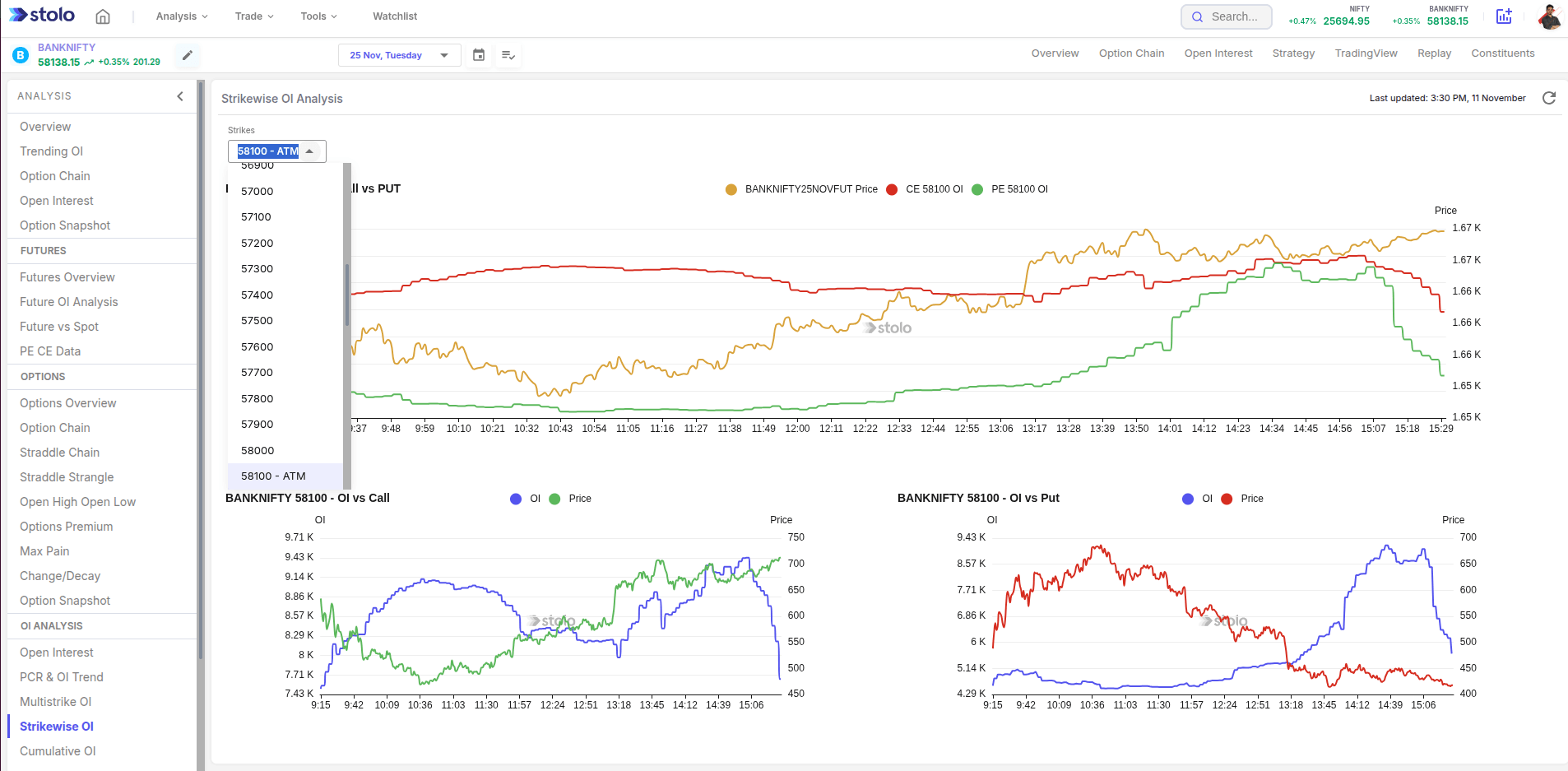
Task: Open the chart creation icon in the top bar
Action: point(1504,16)
